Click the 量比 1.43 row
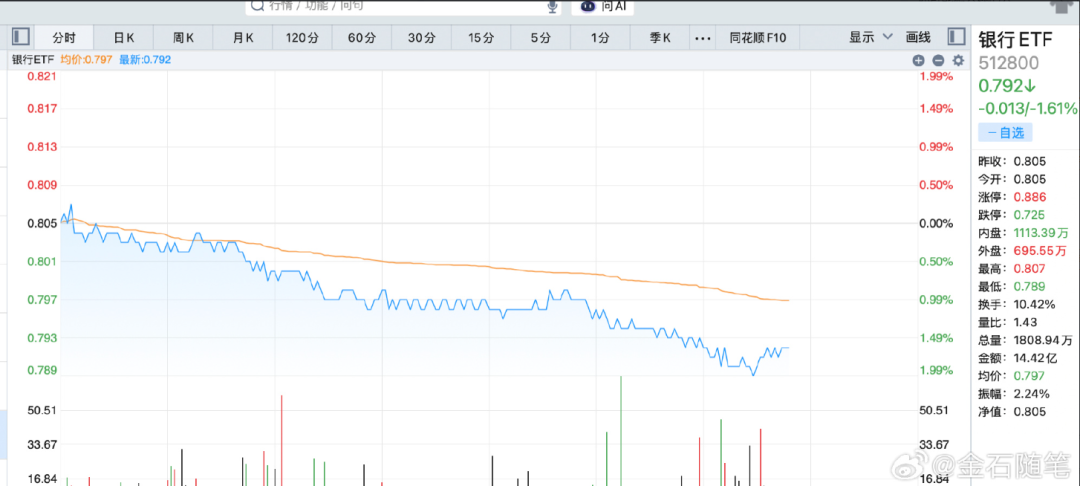The height and width of the screenshot is (486, 1080). pos(1008,322)
